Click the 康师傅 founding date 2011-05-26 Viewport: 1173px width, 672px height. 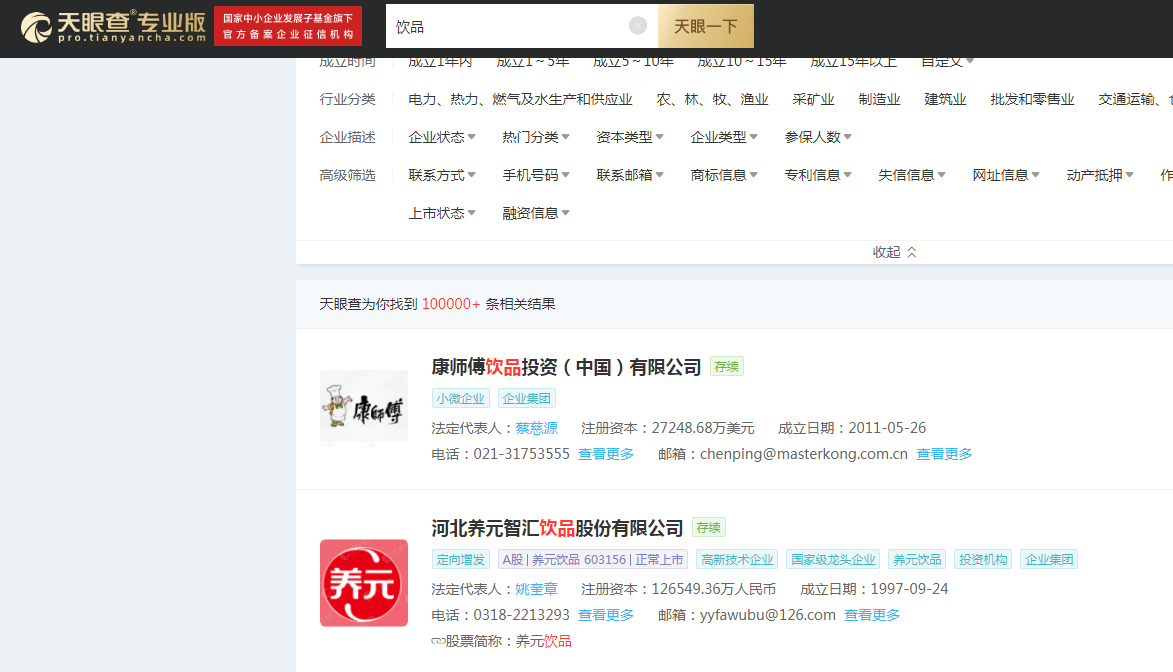pos(887,428)
